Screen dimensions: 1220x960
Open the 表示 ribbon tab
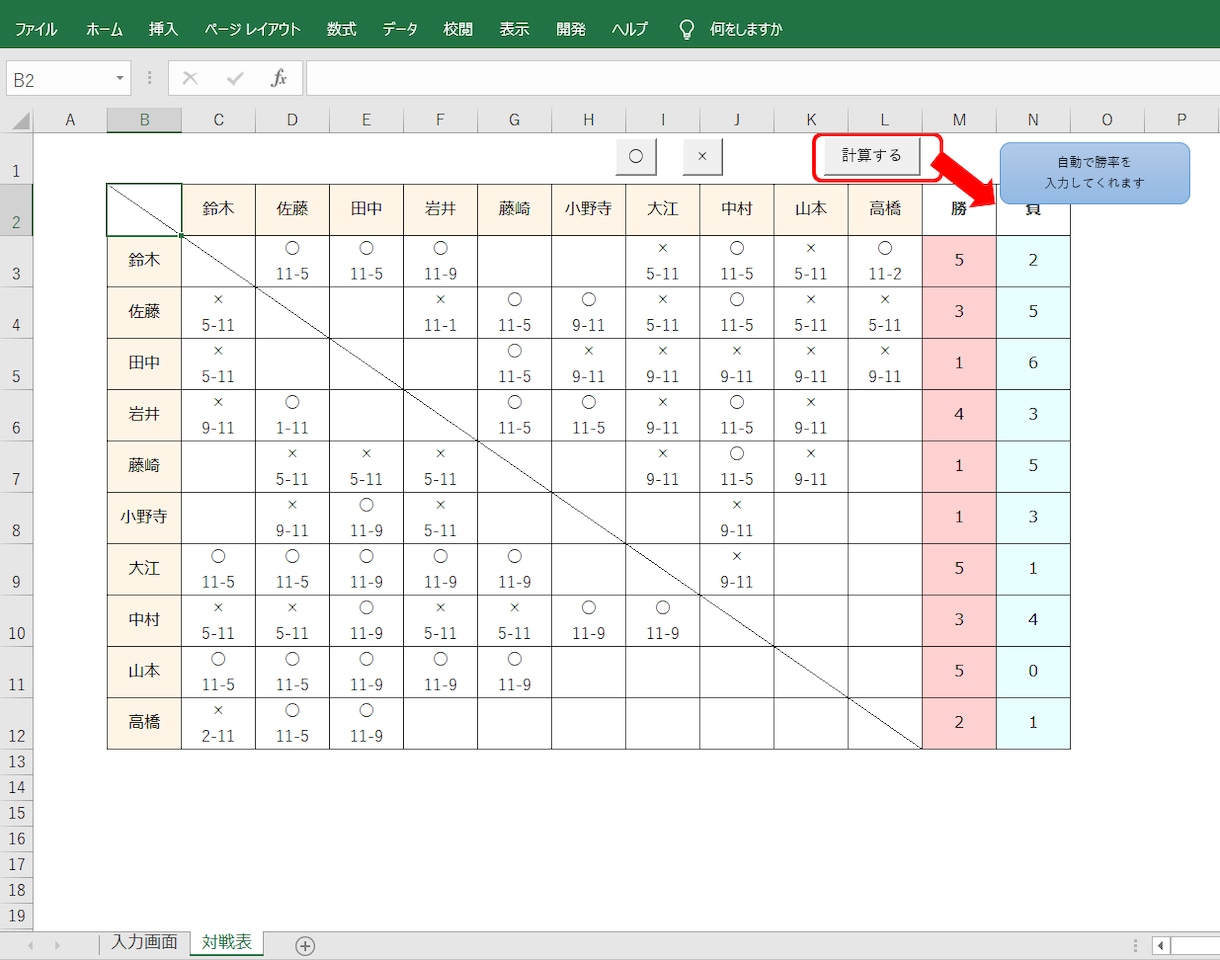514,29
